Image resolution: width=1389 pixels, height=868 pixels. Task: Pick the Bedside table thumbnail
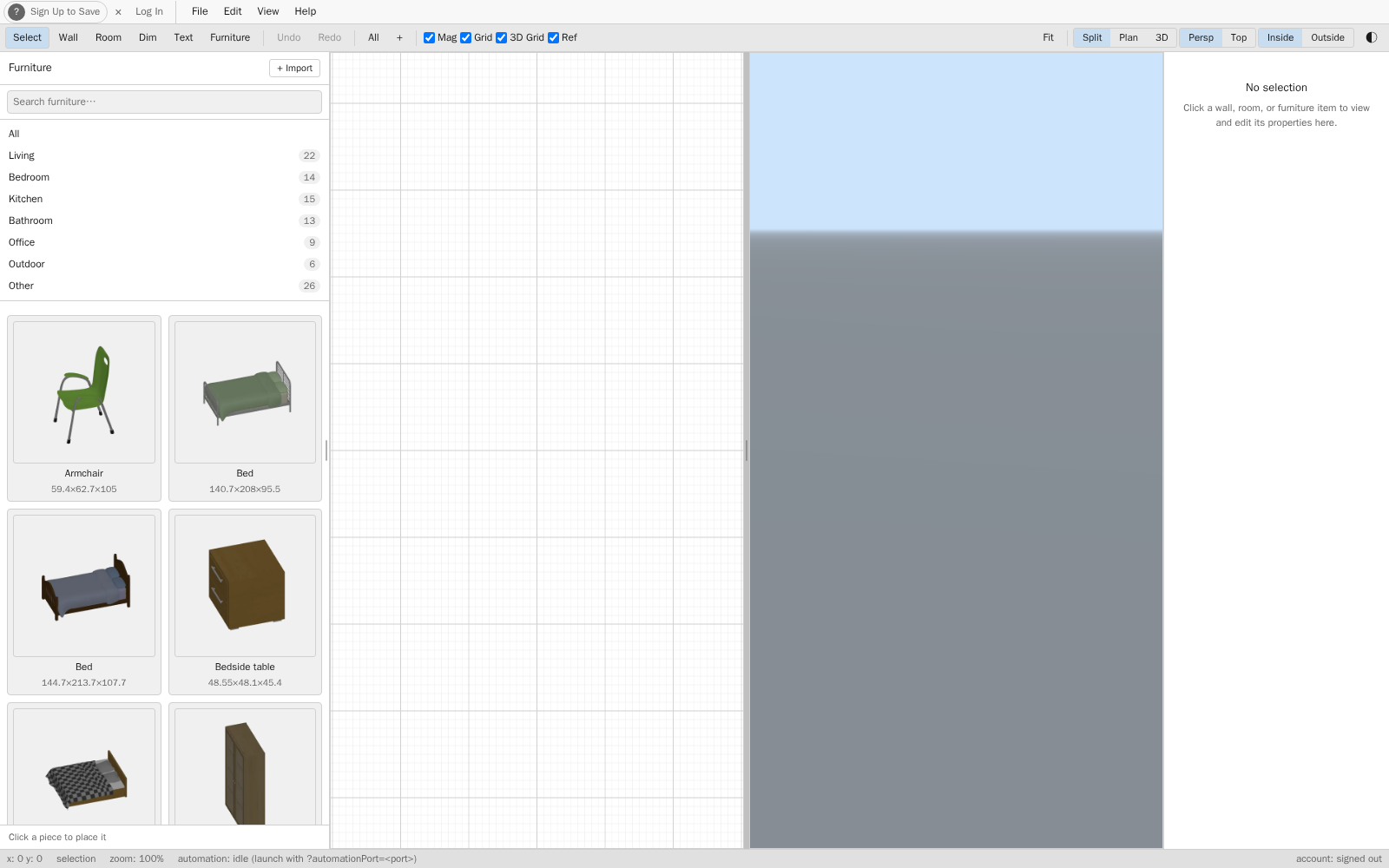pyautogui.click(x=245, y=586)
